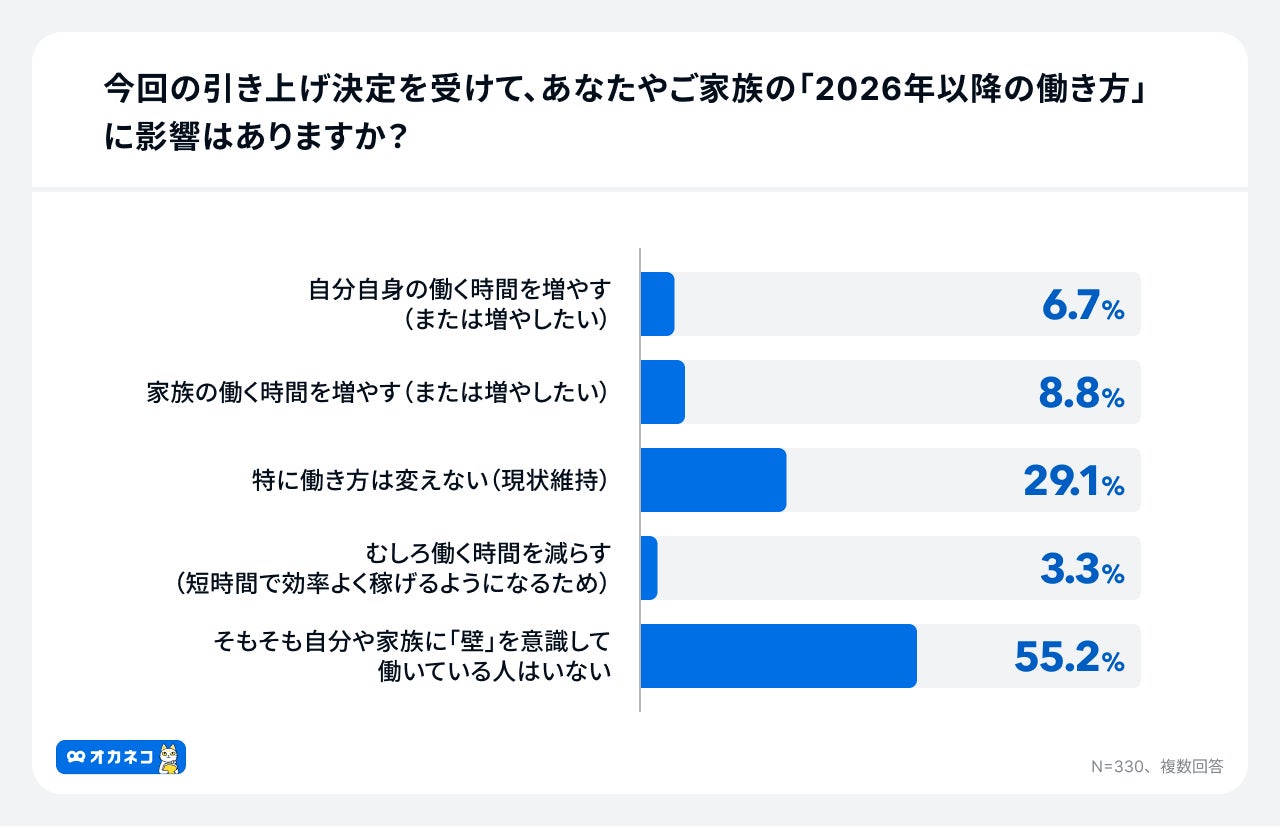1280x827 pixels.
Task: Click the オカネコ logo badge
Action: click(120, 757)
